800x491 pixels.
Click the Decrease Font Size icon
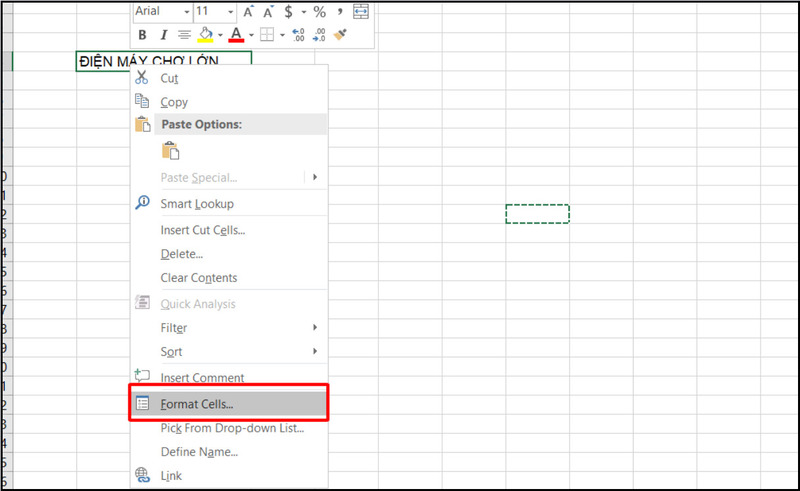click(x=270, y=12)
